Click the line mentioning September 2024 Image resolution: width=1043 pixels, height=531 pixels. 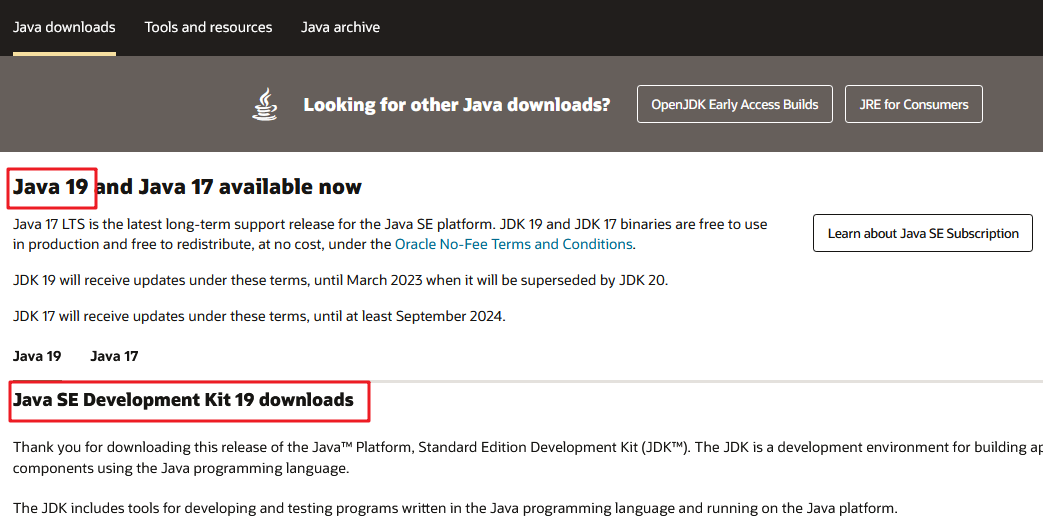click(259, 317)
